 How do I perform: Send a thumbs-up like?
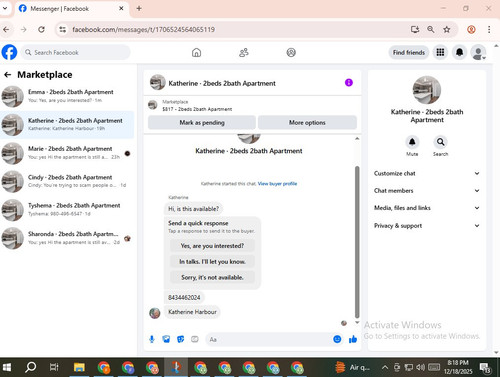coord(353,339)
